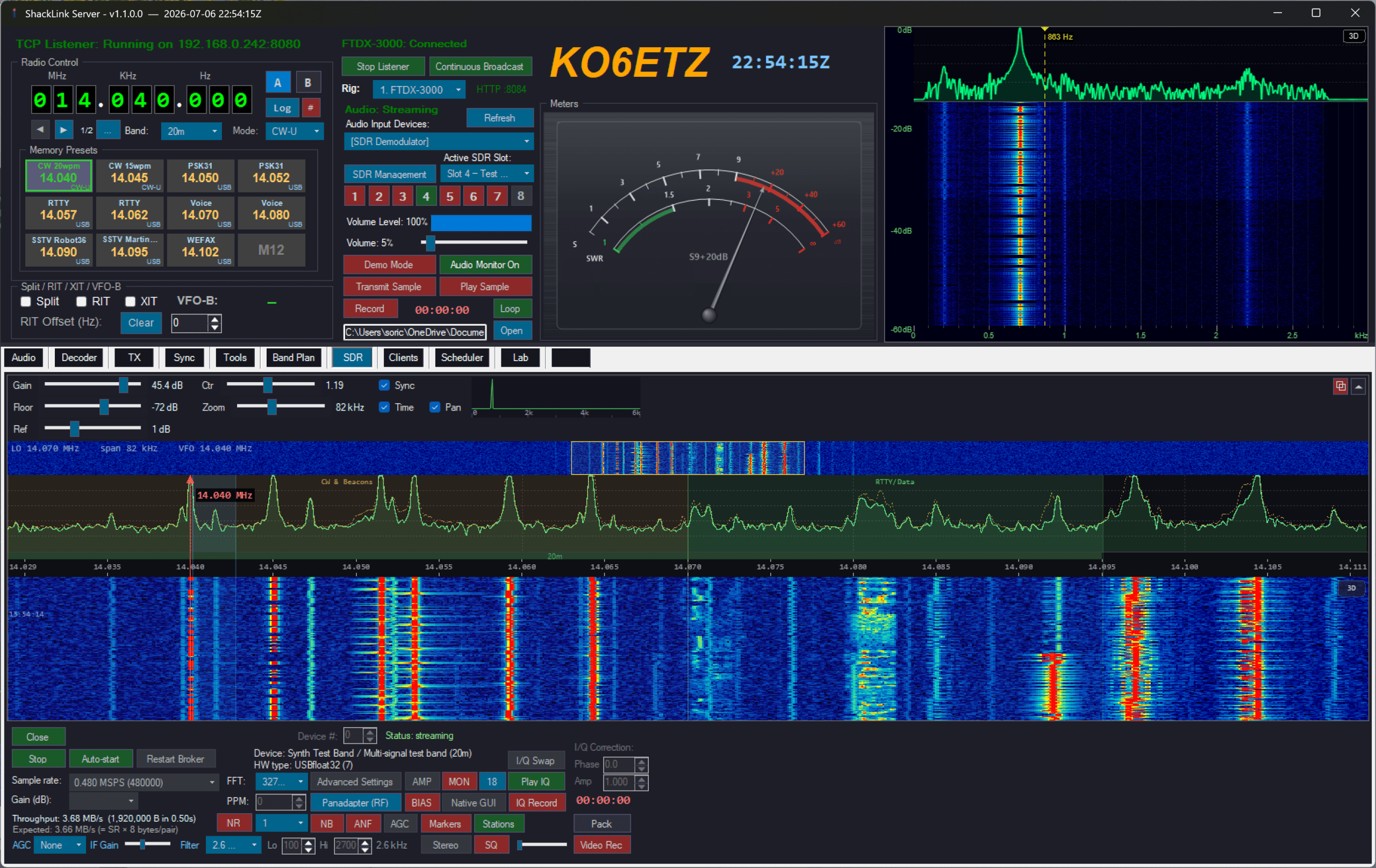Screen dimensions: 1376x868
Task: Toggle the ANF button
Action: [x=362, y=823]
